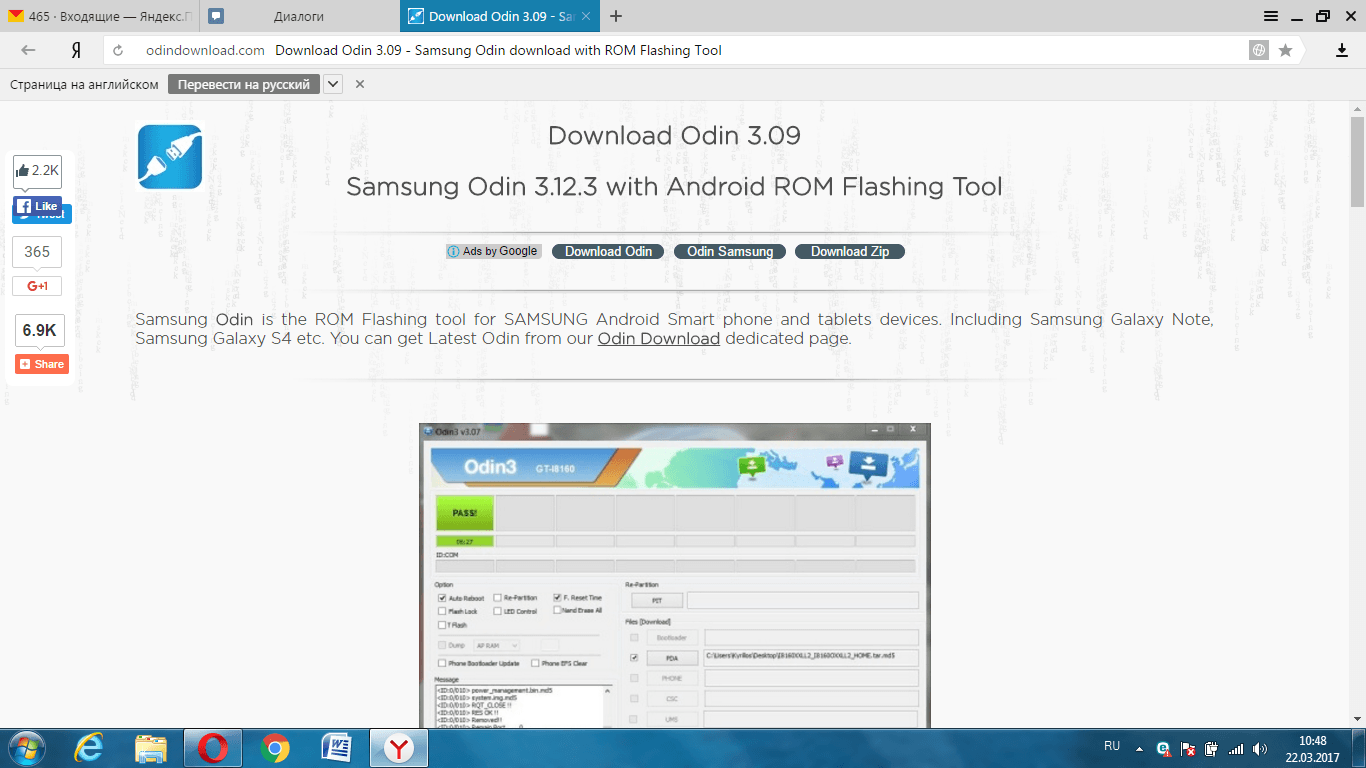The image size is (1366, 768).
Task: Click the Show desktop strip
Action: 1359,748
